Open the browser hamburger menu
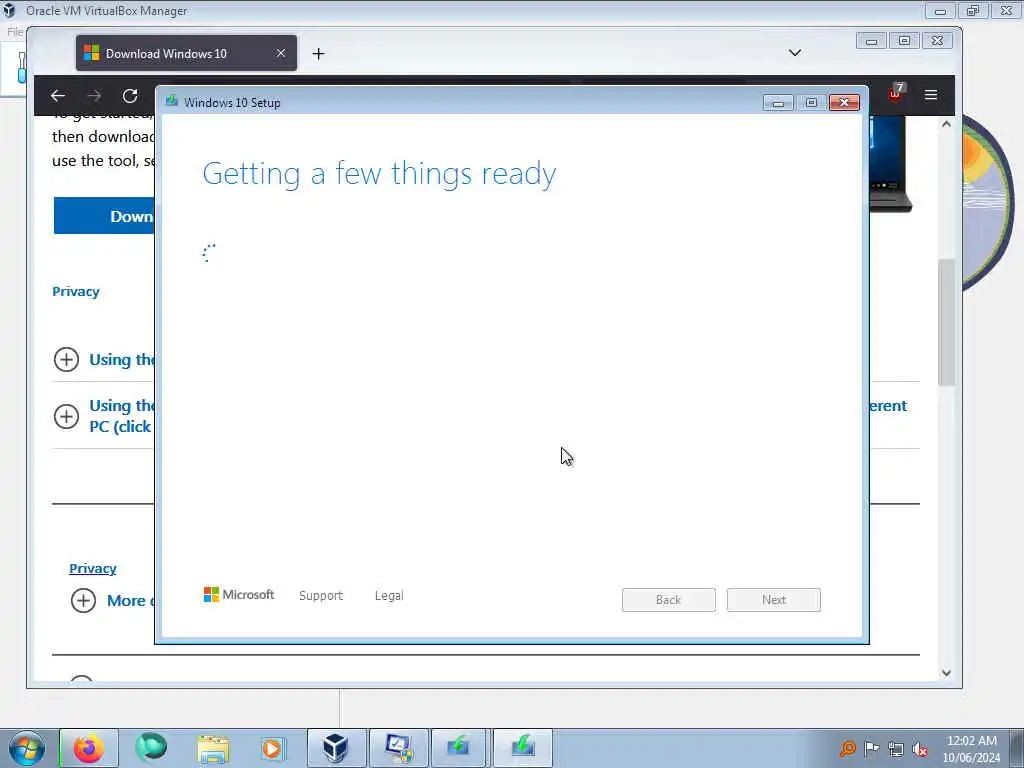This screenshot has width=1024, height=768. click(931, 95)
